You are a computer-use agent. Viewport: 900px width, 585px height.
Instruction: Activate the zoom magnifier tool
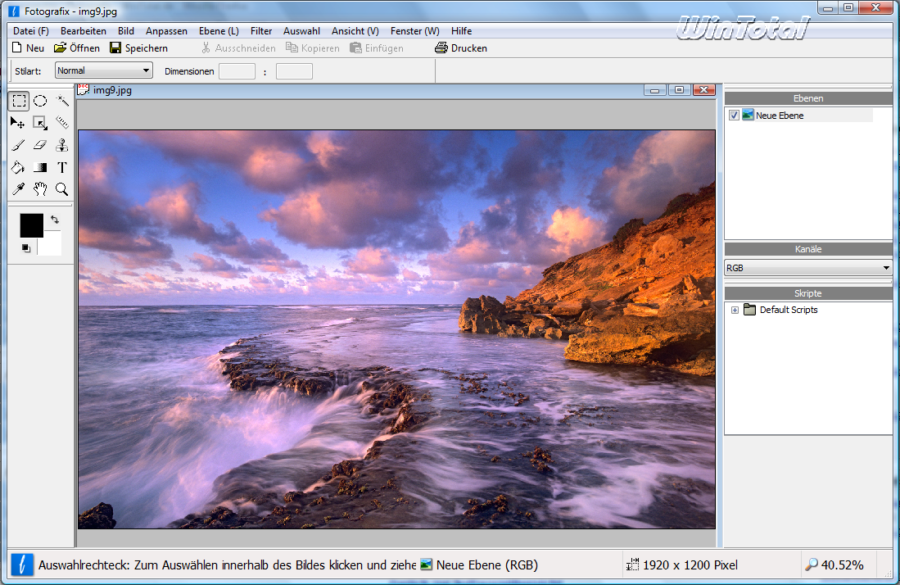(62, 189)
